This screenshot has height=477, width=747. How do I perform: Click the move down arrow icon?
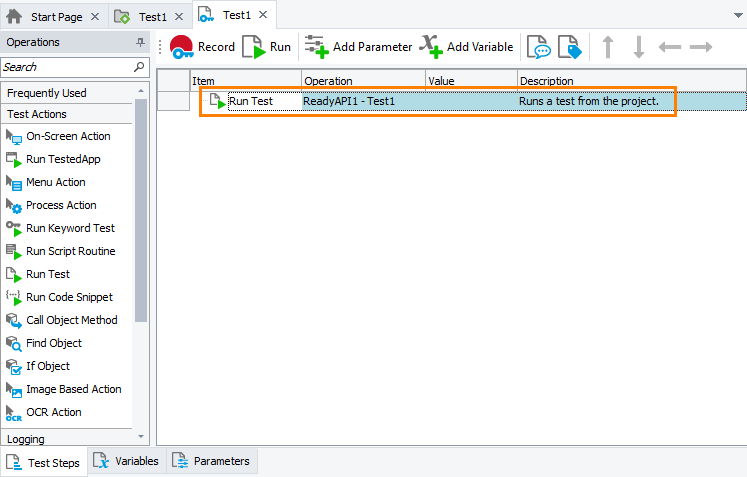[638, 47]
